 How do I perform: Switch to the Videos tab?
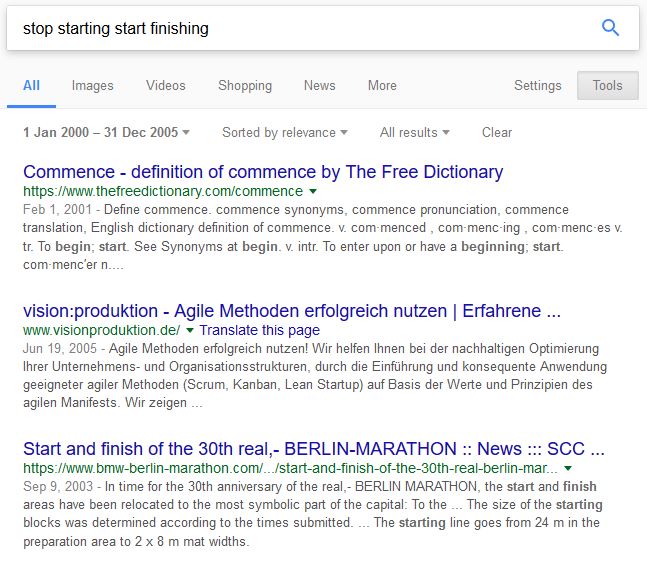click(x=166, y=86)
